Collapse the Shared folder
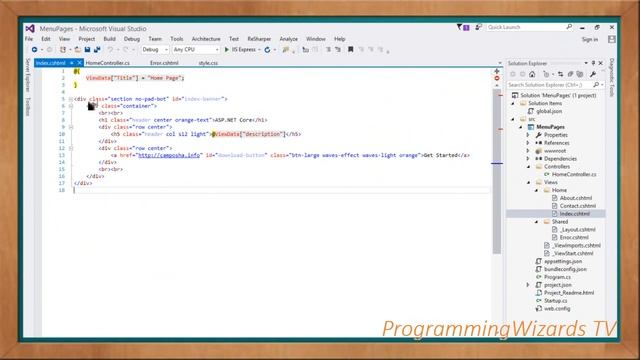The image size is (640, 360). point(537,222)
